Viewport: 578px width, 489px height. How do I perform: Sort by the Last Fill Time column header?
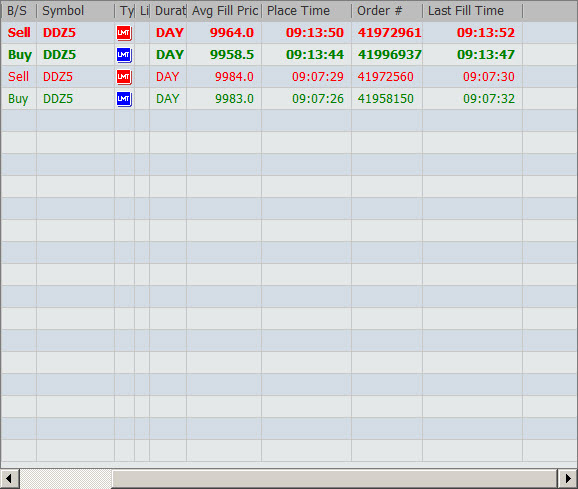[473, 11]
